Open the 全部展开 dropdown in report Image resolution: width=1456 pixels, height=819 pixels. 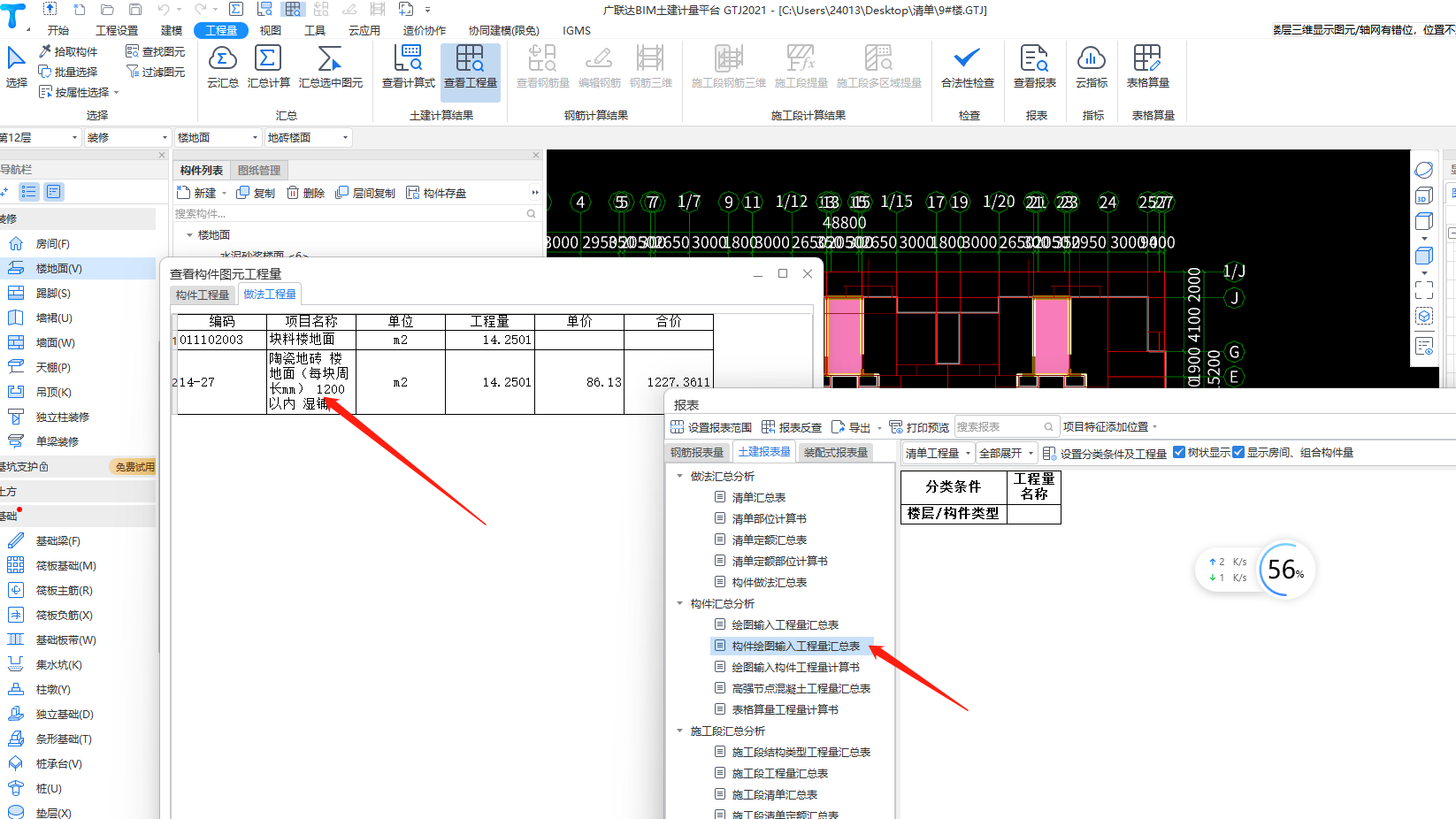click(x=1006, y=453)
